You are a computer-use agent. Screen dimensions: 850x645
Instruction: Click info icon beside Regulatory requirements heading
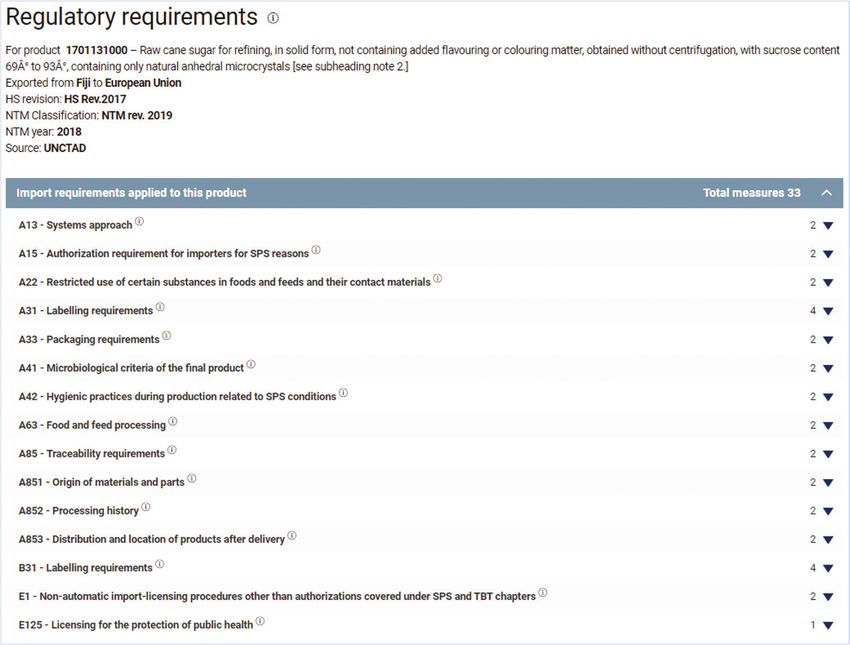click(x=273, y=18)
